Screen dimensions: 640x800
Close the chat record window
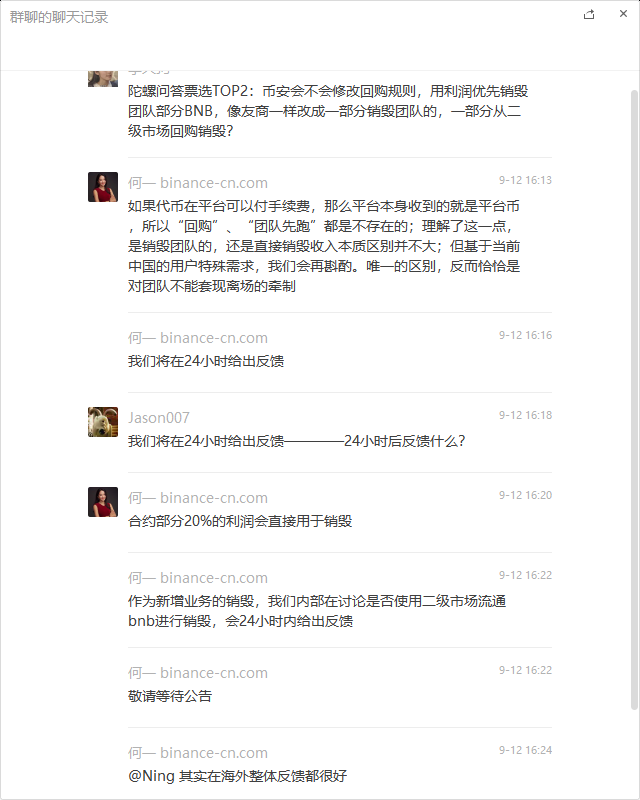coord(623,14)
